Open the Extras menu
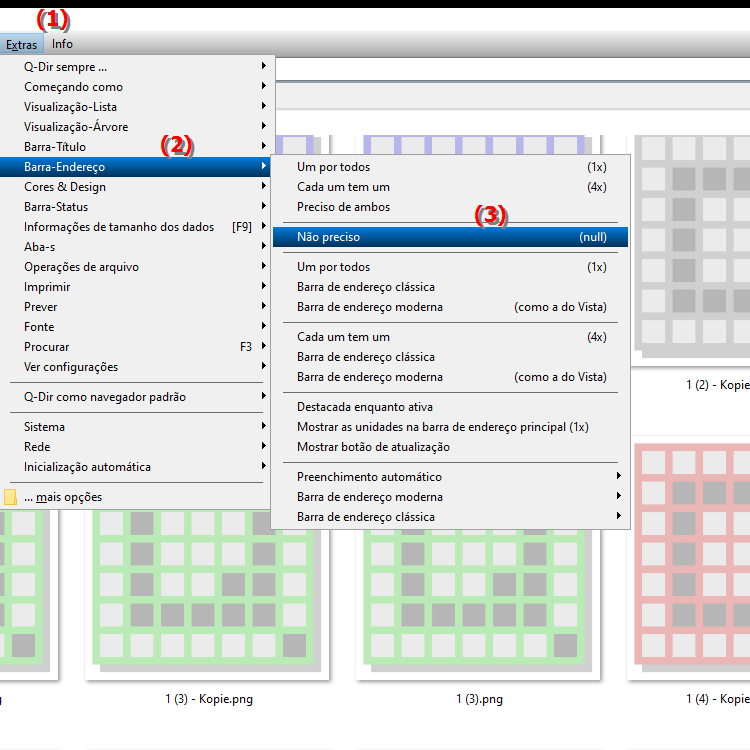 coord(22,44)
